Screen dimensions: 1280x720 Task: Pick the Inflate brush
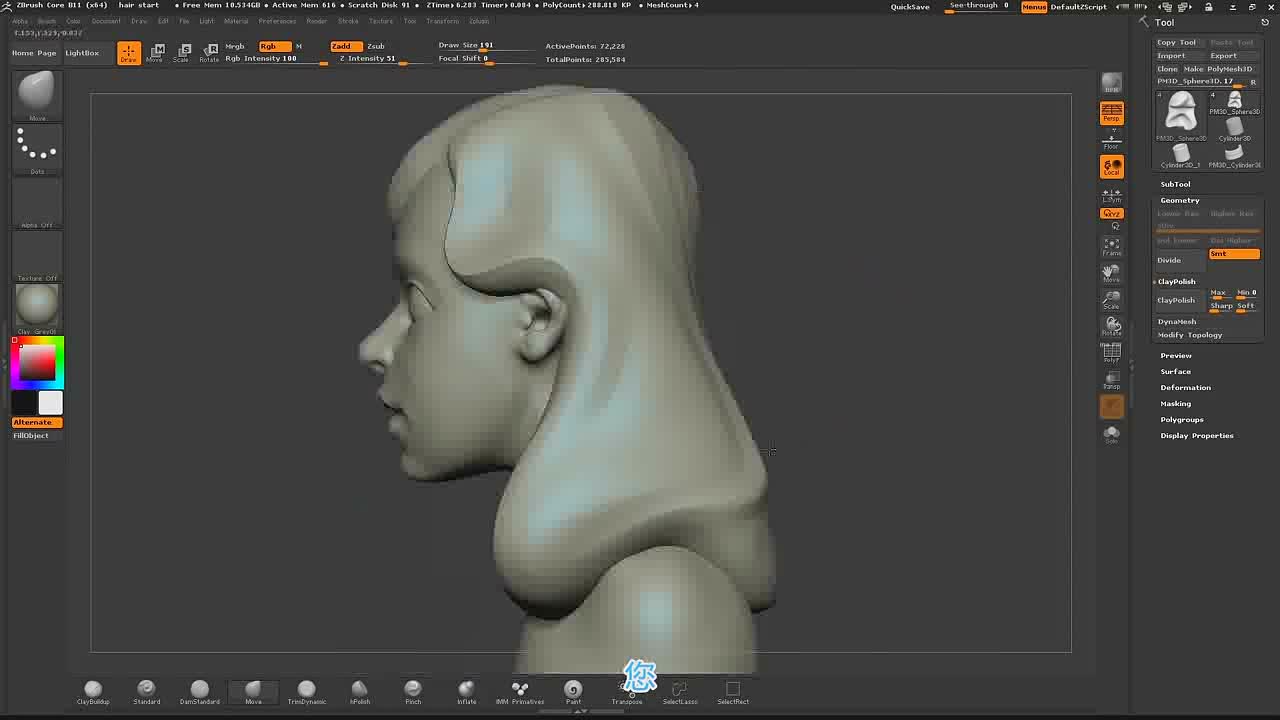(466, 692)
